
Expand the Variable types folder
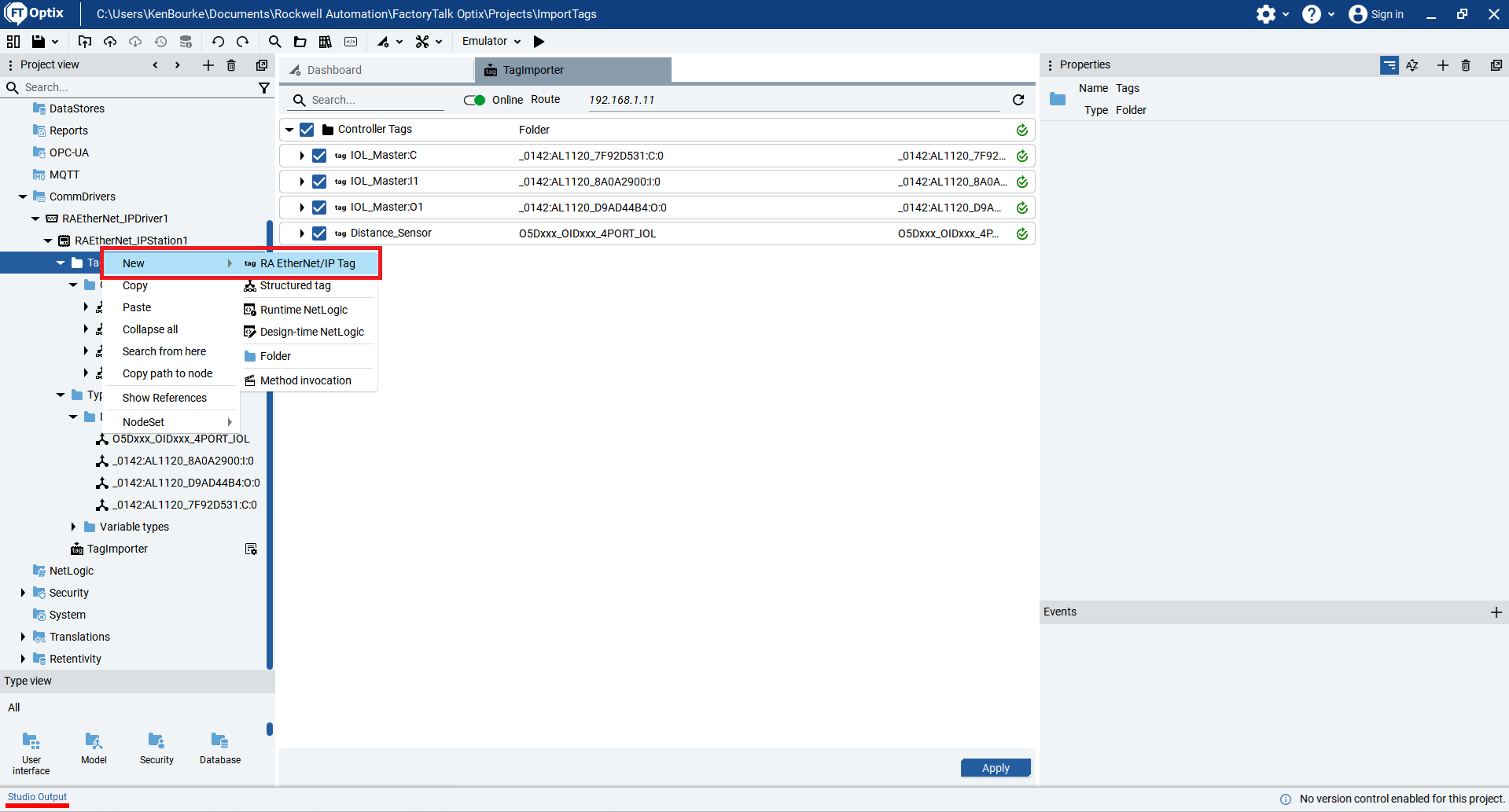coord(73,527)
